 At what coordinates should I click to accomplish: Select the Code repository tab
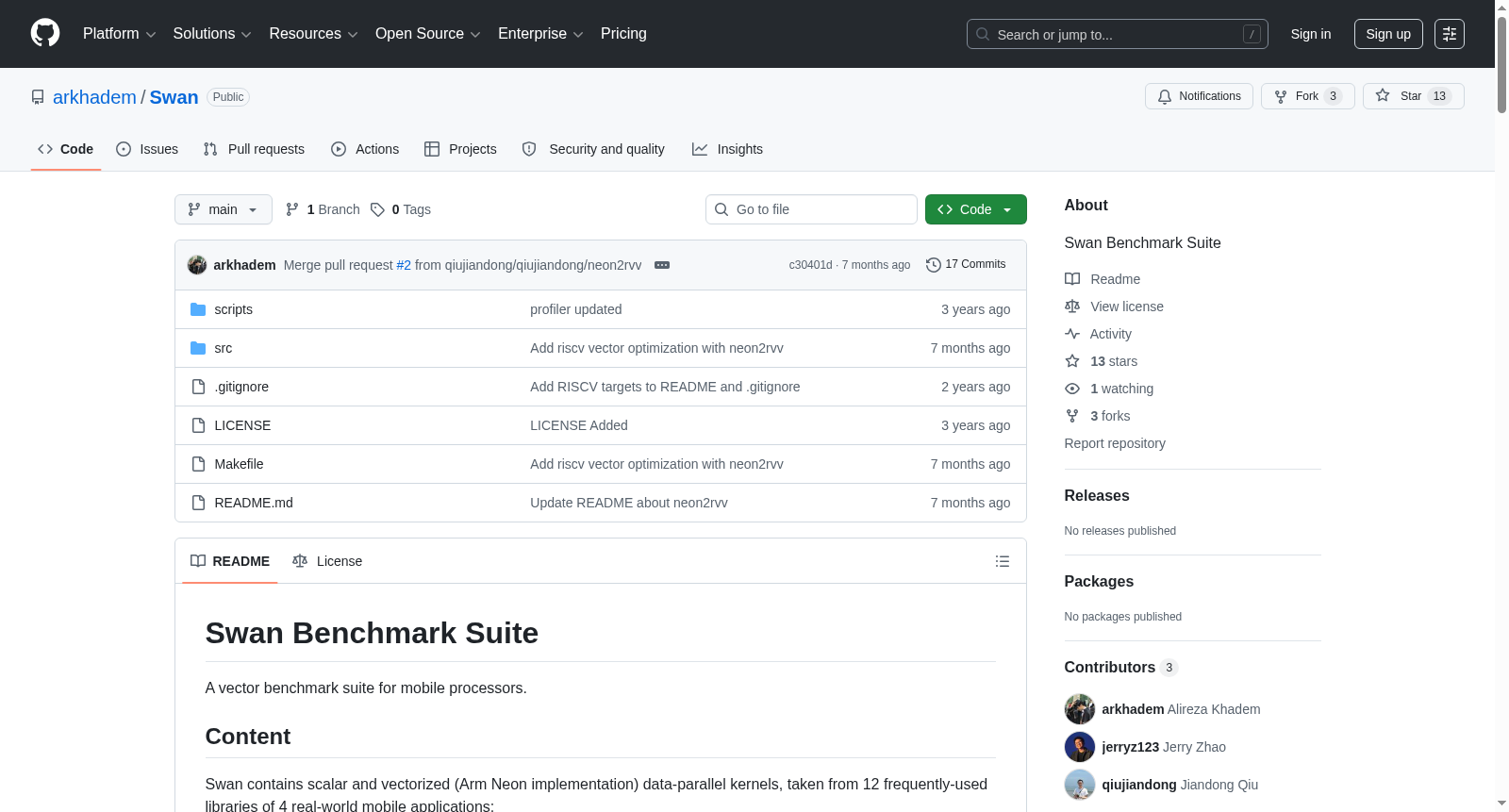(66, 149)
